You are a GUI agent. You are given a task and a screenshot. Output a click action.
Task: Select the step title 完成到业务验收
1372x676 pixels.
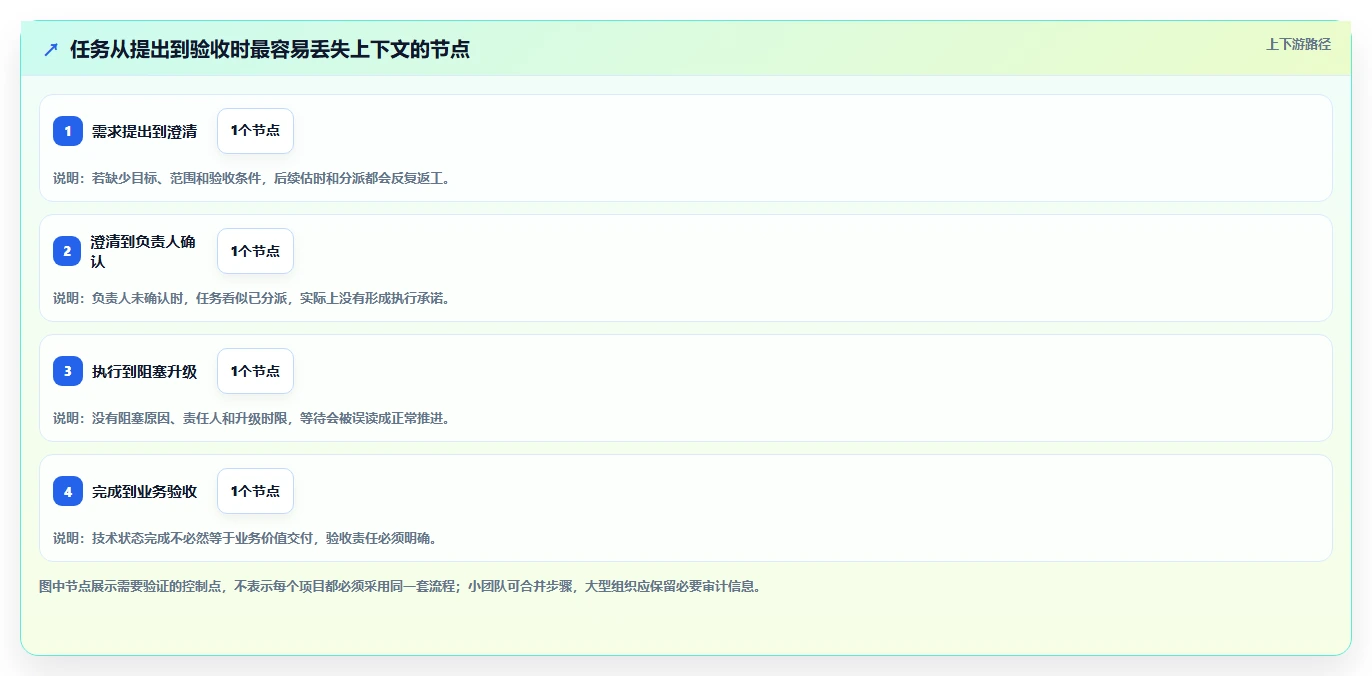(144, 492)
